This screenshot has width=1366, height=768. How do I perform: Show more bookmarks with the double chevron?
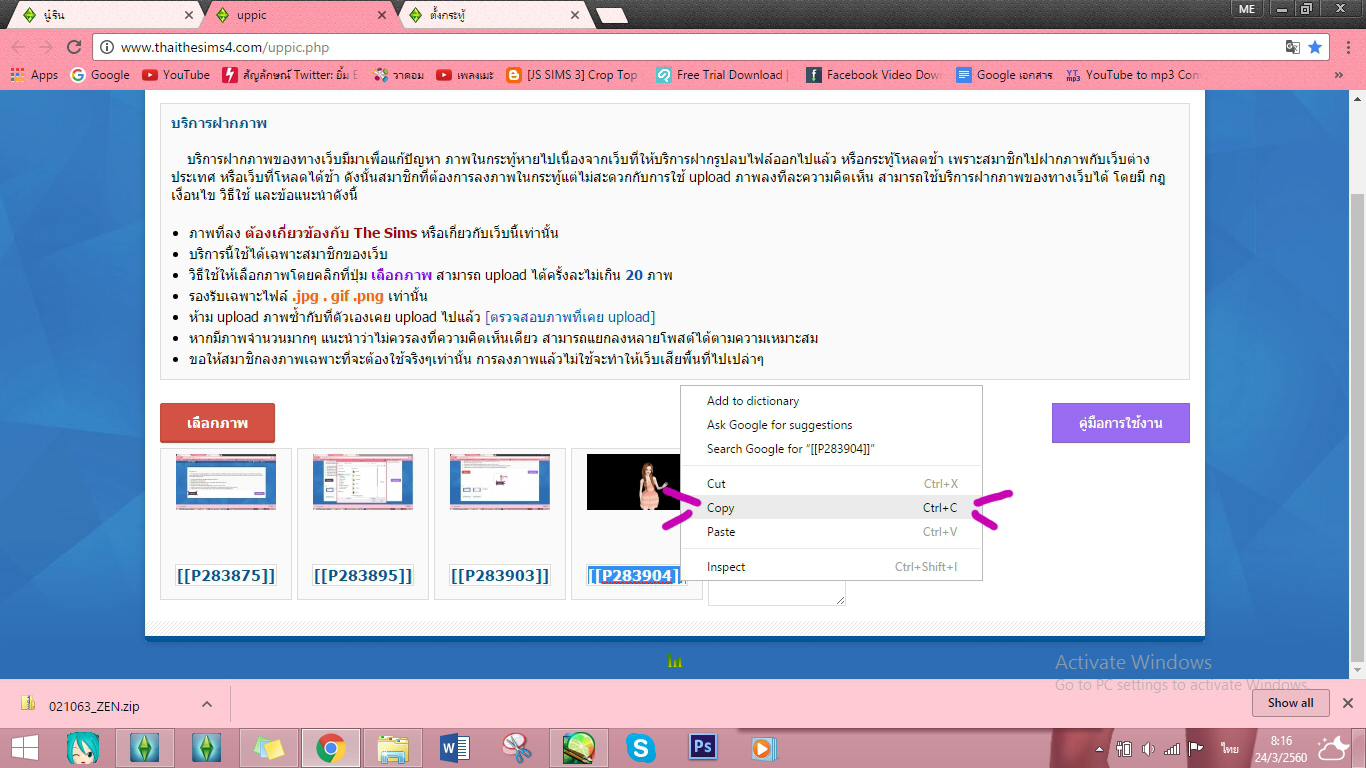point(1339,75)
